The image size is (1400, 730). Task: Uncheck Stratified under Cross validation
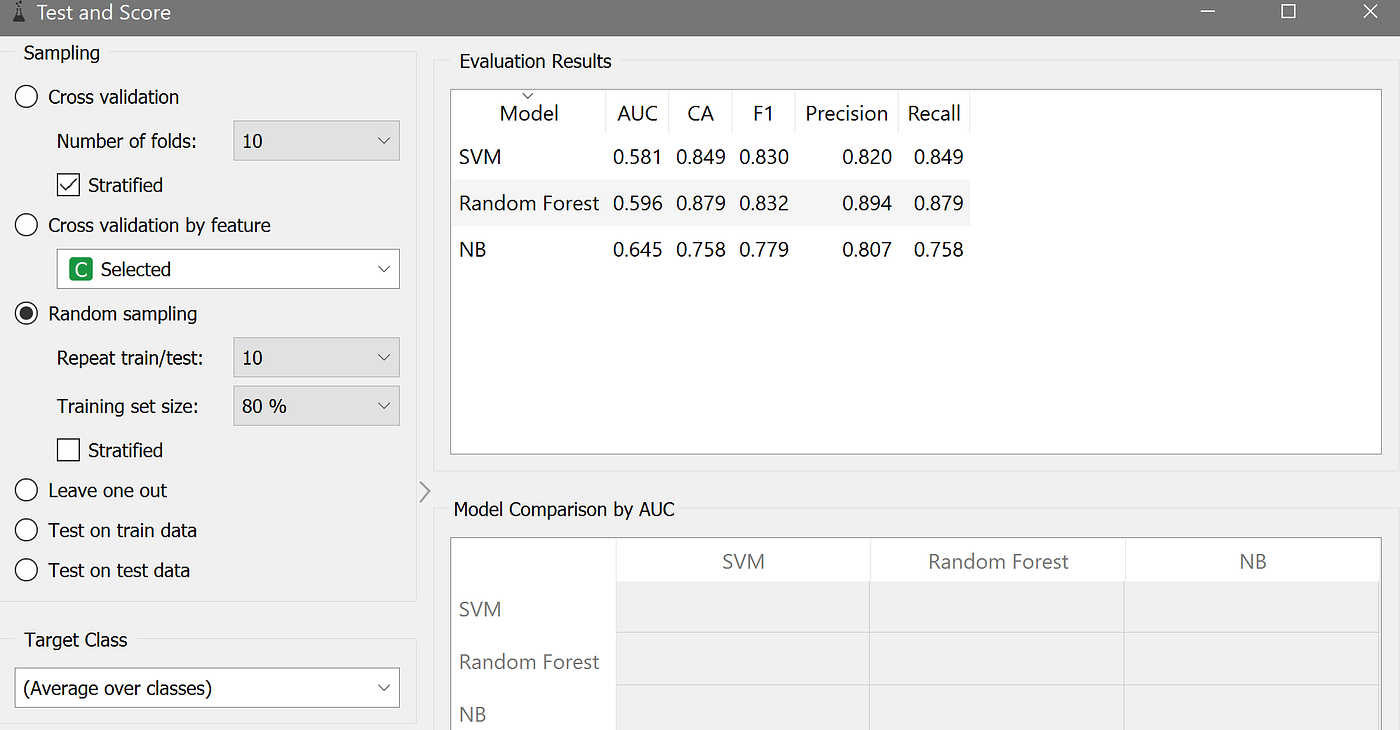click(x=69, y=185)
